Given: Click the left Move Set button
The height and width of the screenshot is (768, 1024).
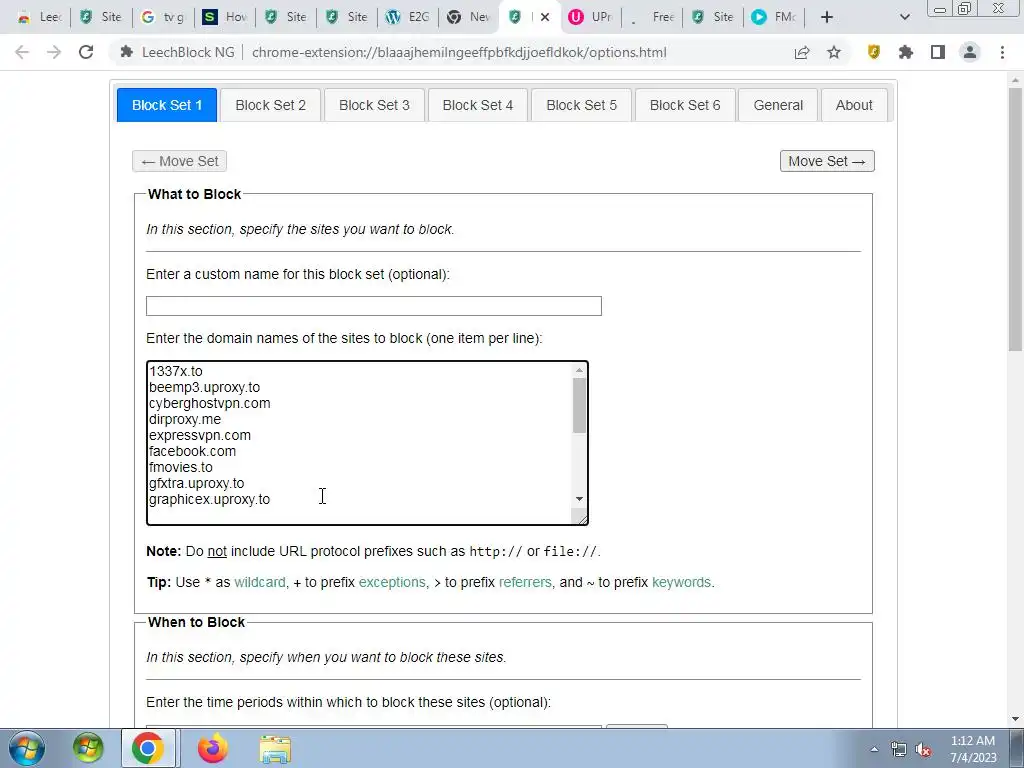Looking at the screenshot, I should click(180, 161).
